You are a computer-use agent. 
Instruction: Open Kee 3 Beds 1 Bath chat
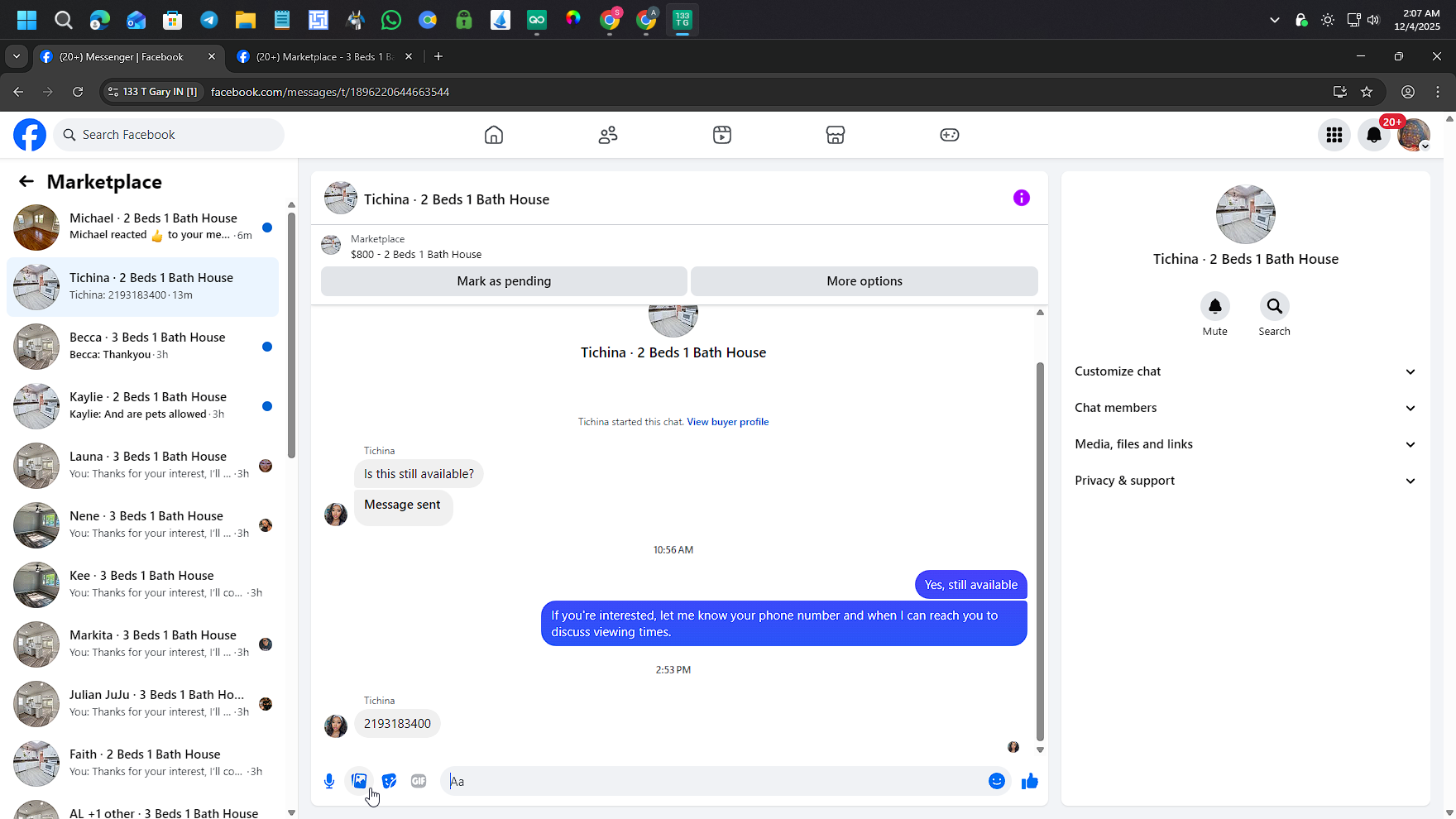143,585
